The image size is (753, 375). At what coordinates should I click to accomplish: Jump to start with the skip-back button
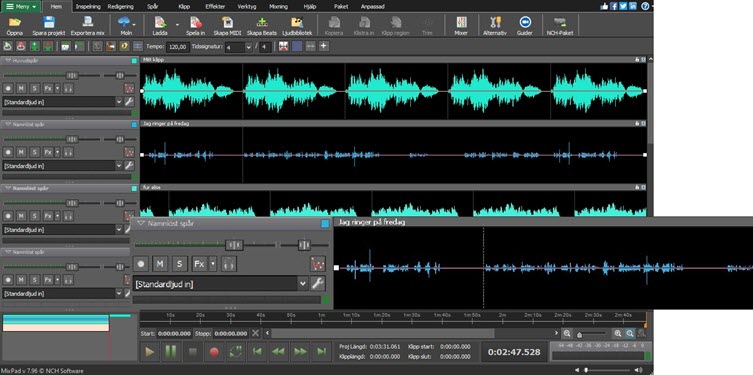tap(257, 352)
